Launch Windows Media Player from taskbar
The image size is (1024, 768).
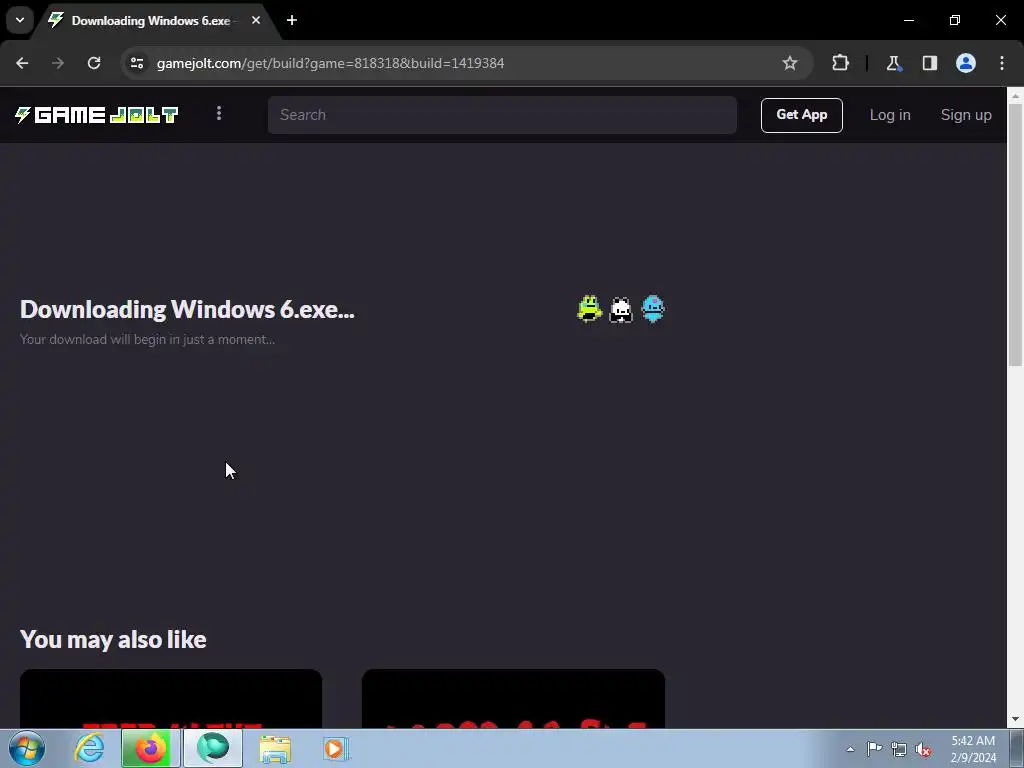(336, 749)
